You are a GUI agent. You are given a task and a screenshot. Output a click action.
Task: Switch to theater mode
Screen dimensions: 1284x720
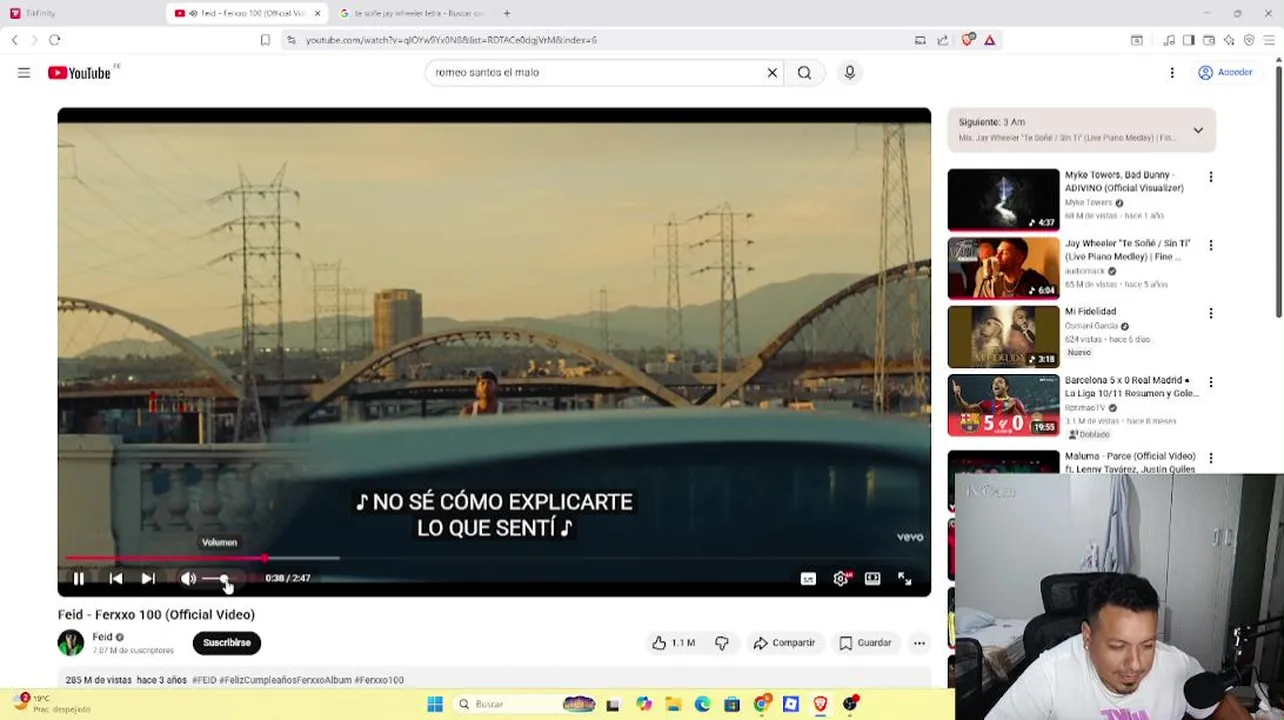pyautogui.click(x=873, y=578)
